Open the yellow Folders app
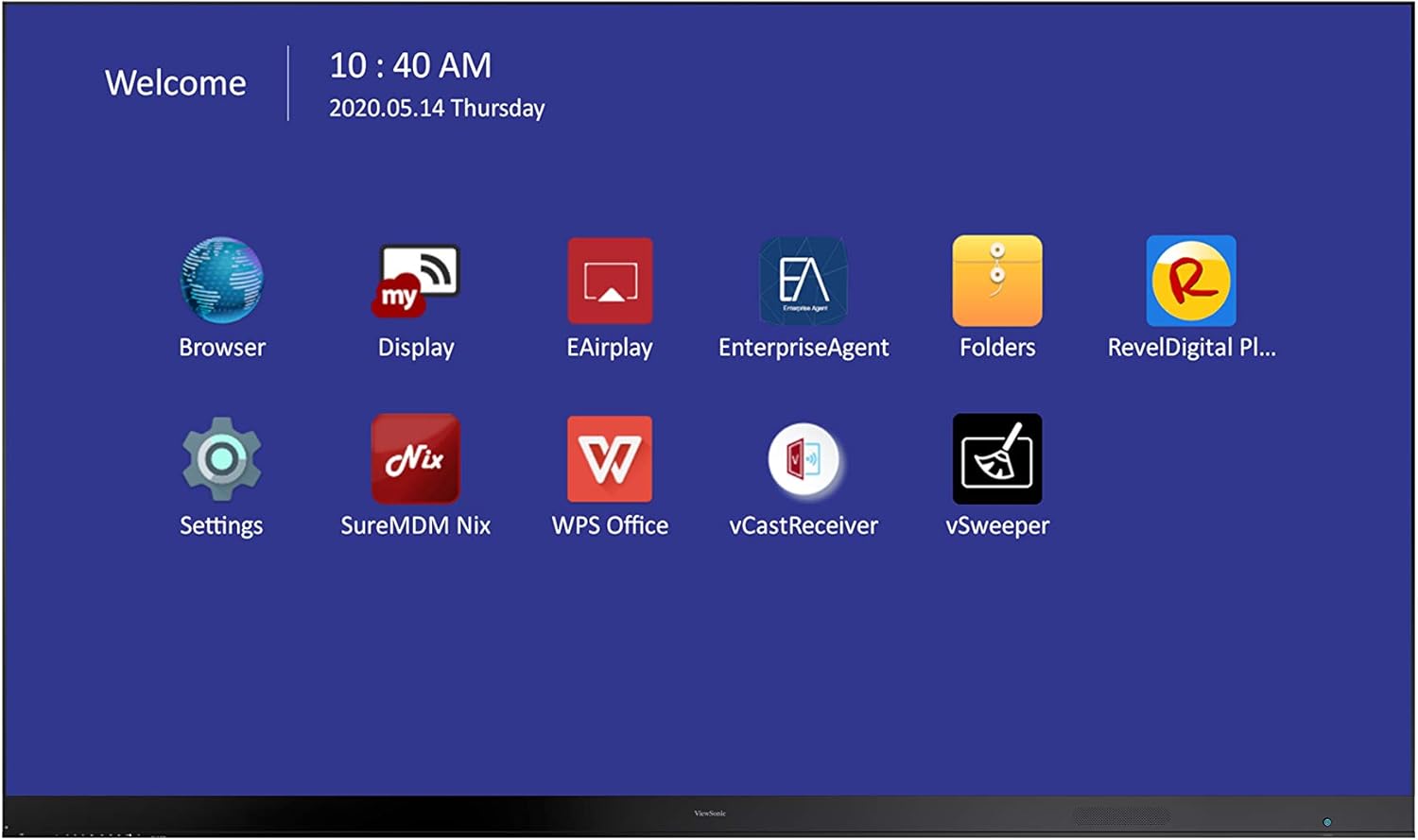The height and width of the screenshot is (840, 1418). pos(997,281)
